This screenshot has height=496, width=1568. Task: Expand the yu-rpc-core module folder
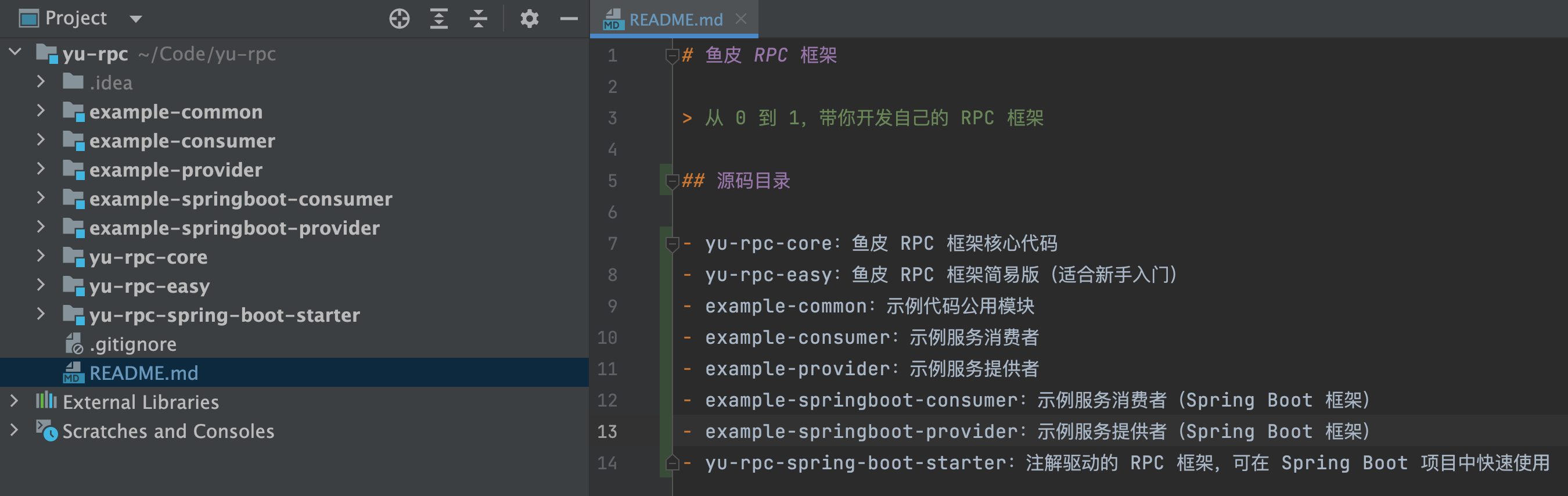coord(41,256)
